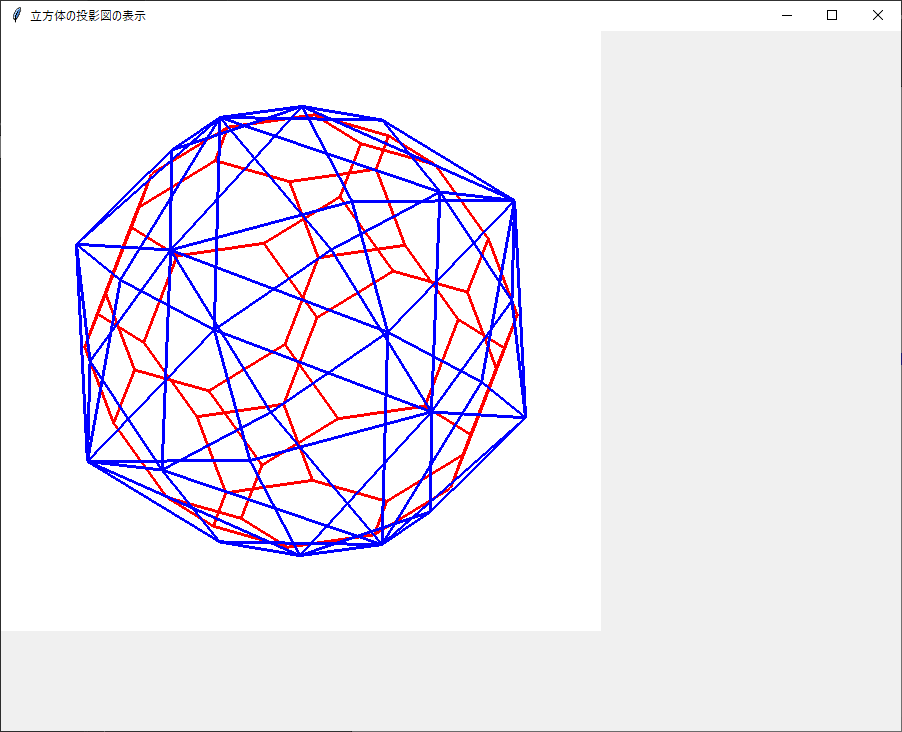Close the 立方体の投影図の表示 window
Screen dimensions: 902x732
tap(877, 16)
